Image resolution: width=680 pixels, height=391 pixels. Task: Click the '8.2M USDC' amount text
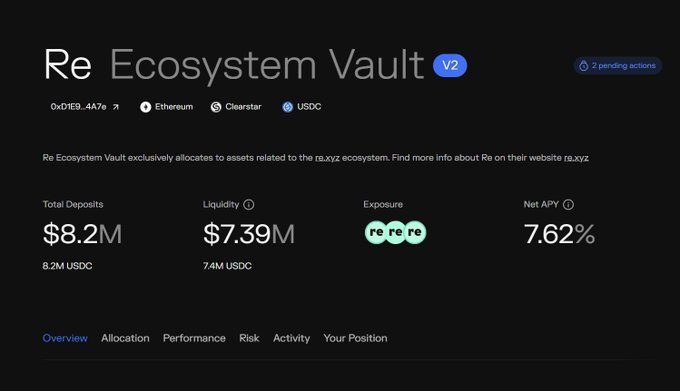coord(67,266)
